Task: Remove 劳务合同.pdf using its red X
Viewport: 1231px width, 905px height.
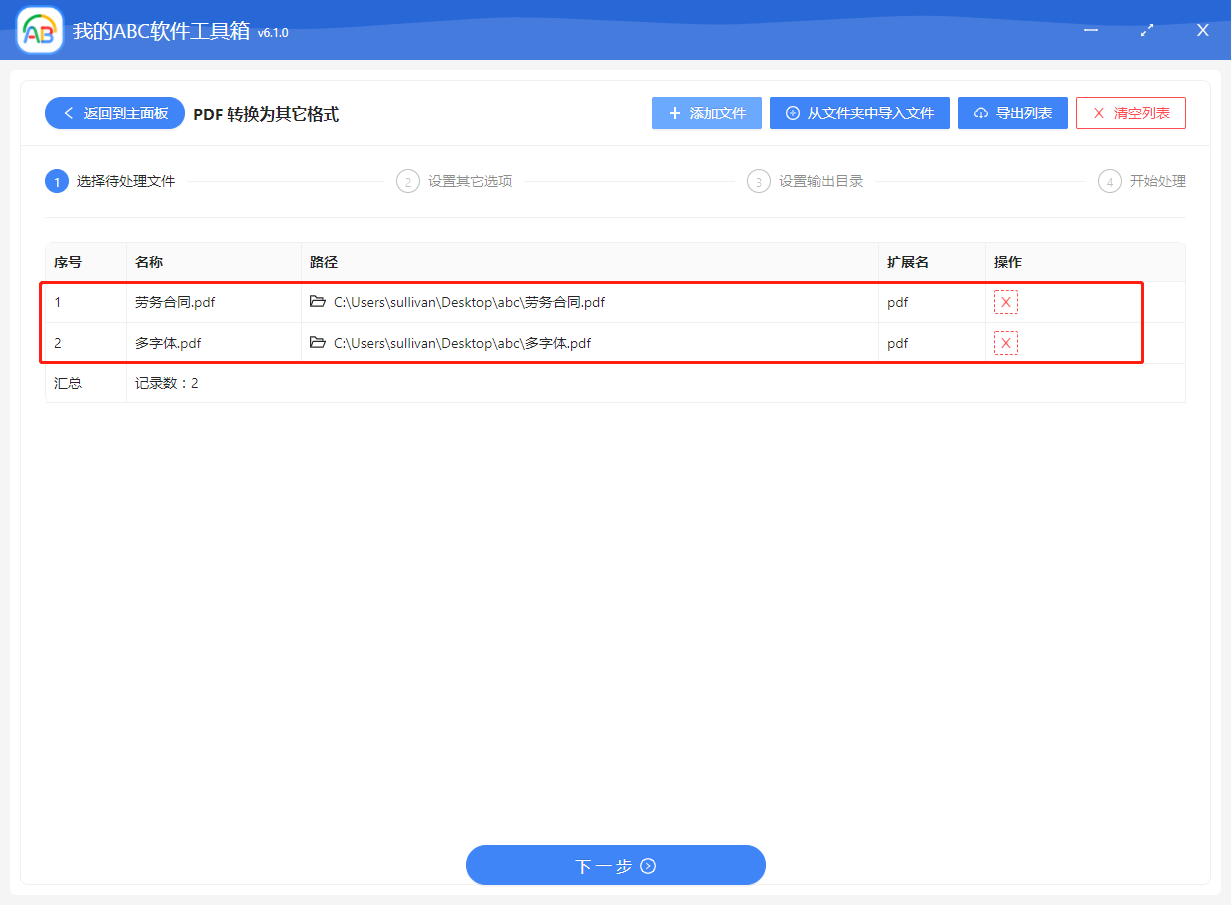Action: point(1005,301)
